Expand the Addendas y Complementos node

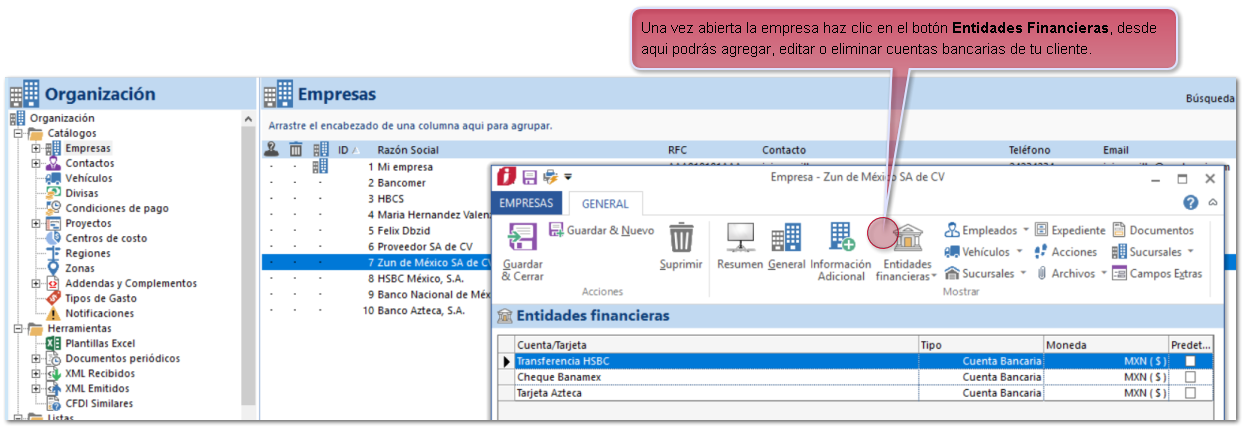pyautogui.click(x=36, y=283)
